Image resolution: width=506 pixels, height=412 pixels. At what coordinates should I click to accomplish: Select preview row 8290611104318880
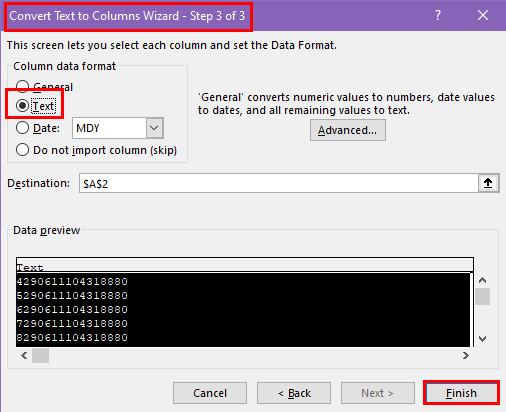(x=243, y=338)
